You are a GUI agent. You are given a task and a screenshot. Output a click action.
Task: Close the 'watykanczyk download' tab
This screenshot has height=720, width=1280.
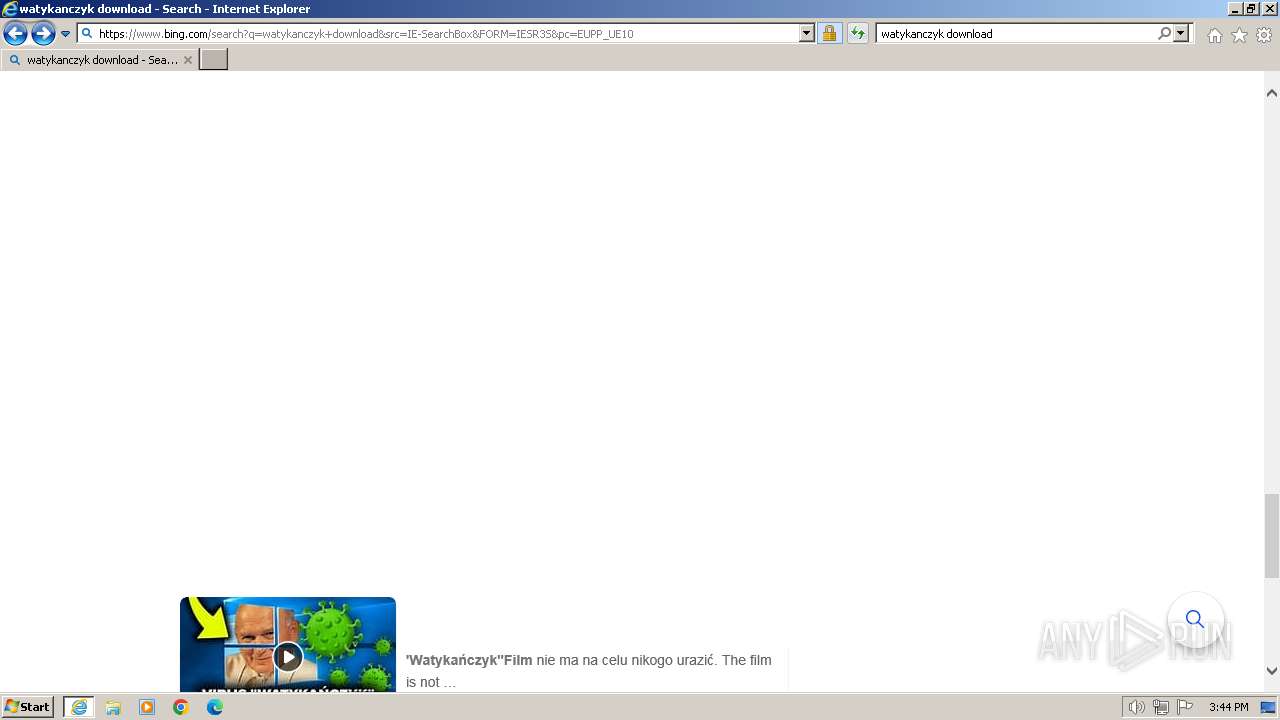(x=188, y=60)
